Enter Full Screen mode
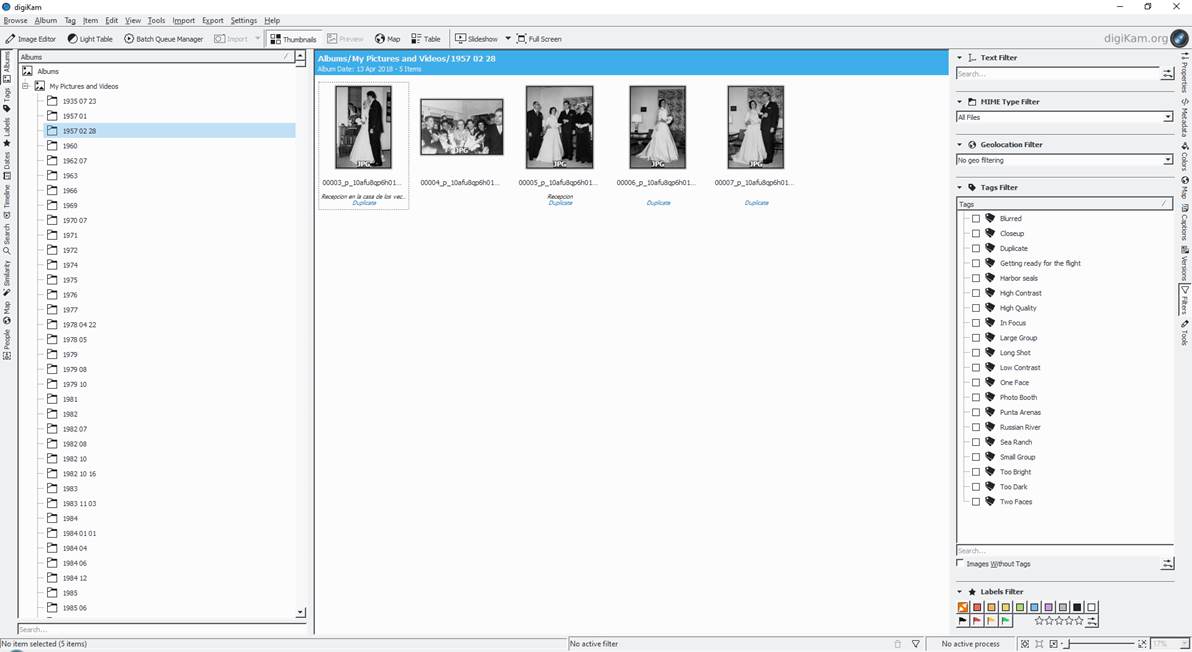1192x652 pixels. [539, 39]
